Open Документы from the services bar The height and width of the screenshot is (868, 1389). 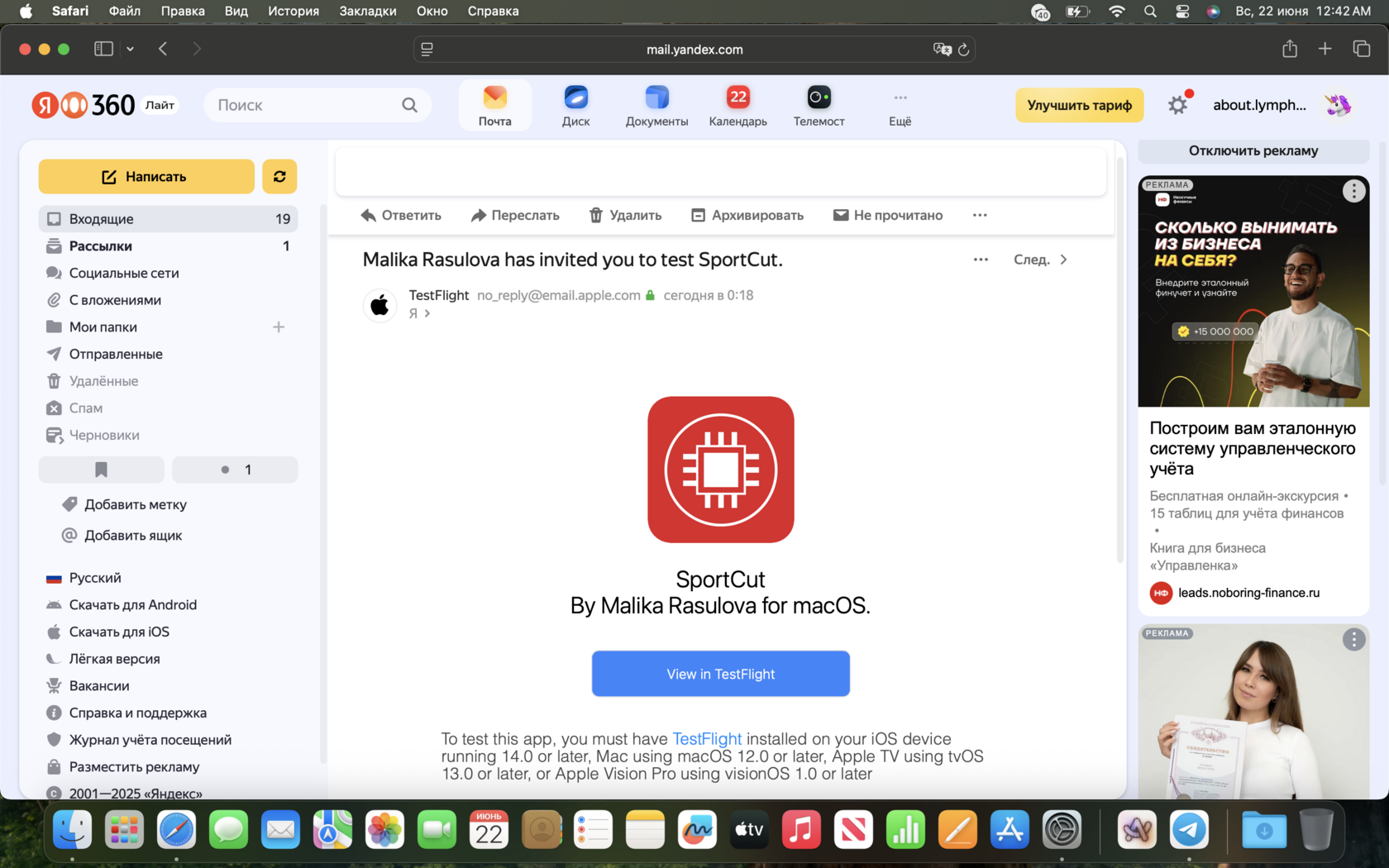(x=656, y=106)
